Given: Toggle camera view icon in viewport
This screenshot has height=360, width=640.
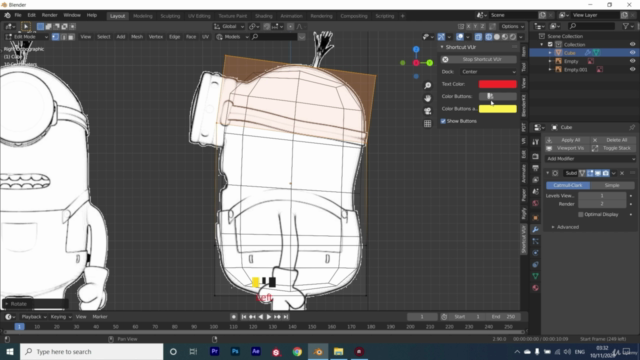Looking at the screenshot, I should click(427, 111).
